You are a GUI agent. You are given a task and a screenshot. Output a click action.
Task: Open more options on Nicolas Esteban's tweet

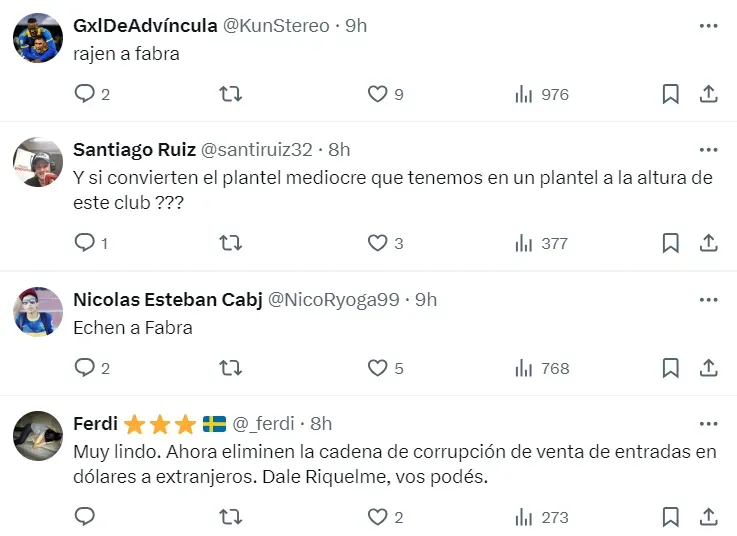[x=708, y=299]
